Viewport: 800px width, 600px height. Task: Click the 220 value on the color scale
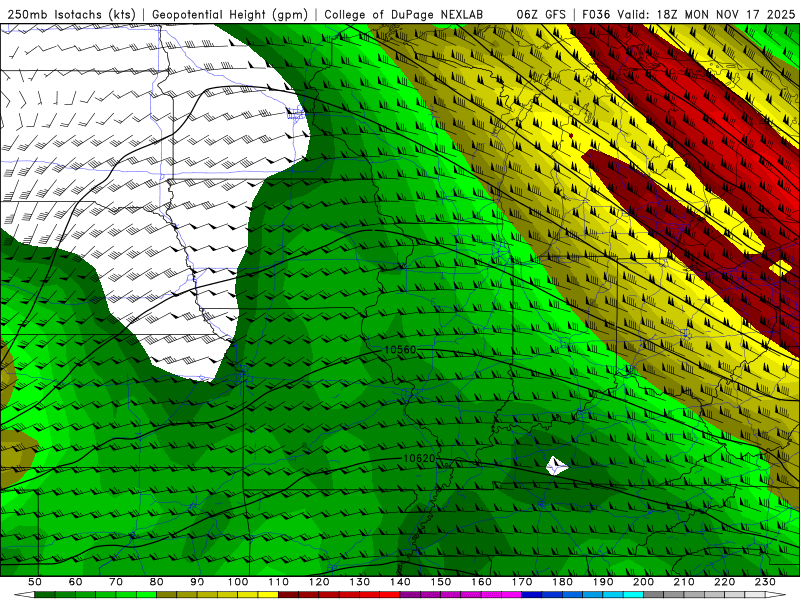click(x=724, y=582)
